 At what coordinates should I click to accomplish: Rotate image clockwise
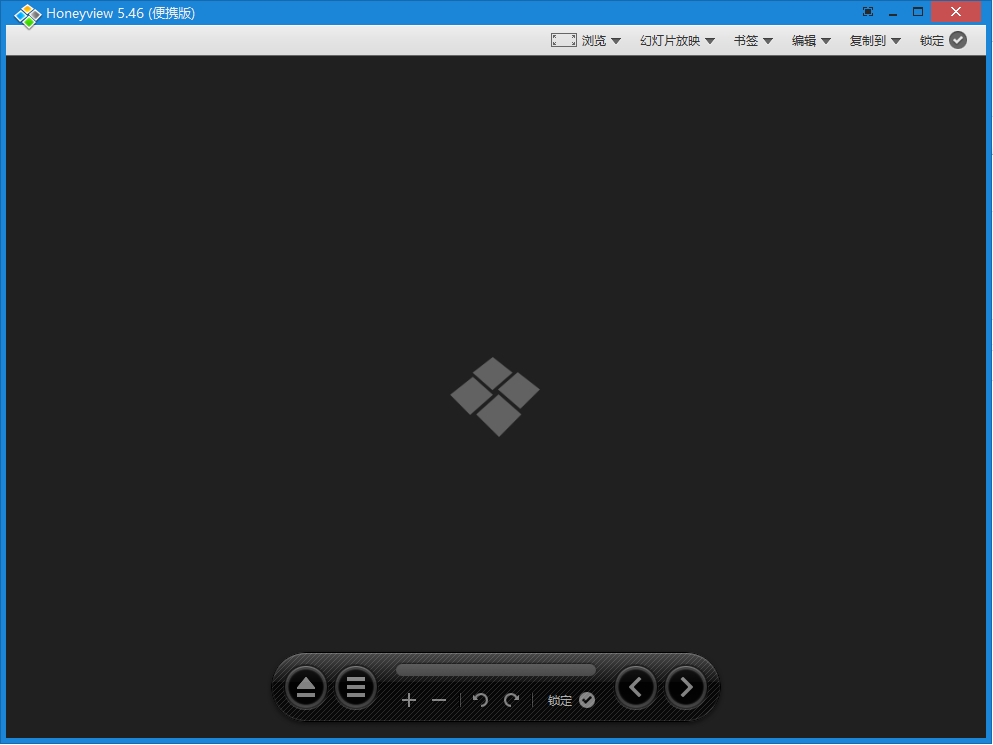point(512,700)
